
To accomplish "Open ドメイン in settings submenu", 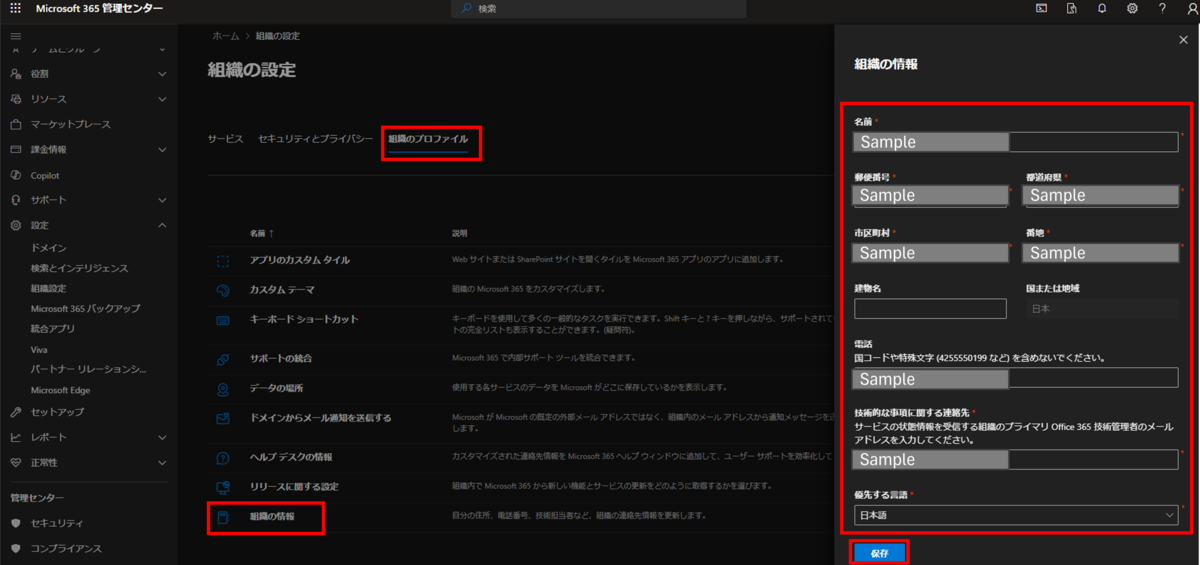I will 49,247.
